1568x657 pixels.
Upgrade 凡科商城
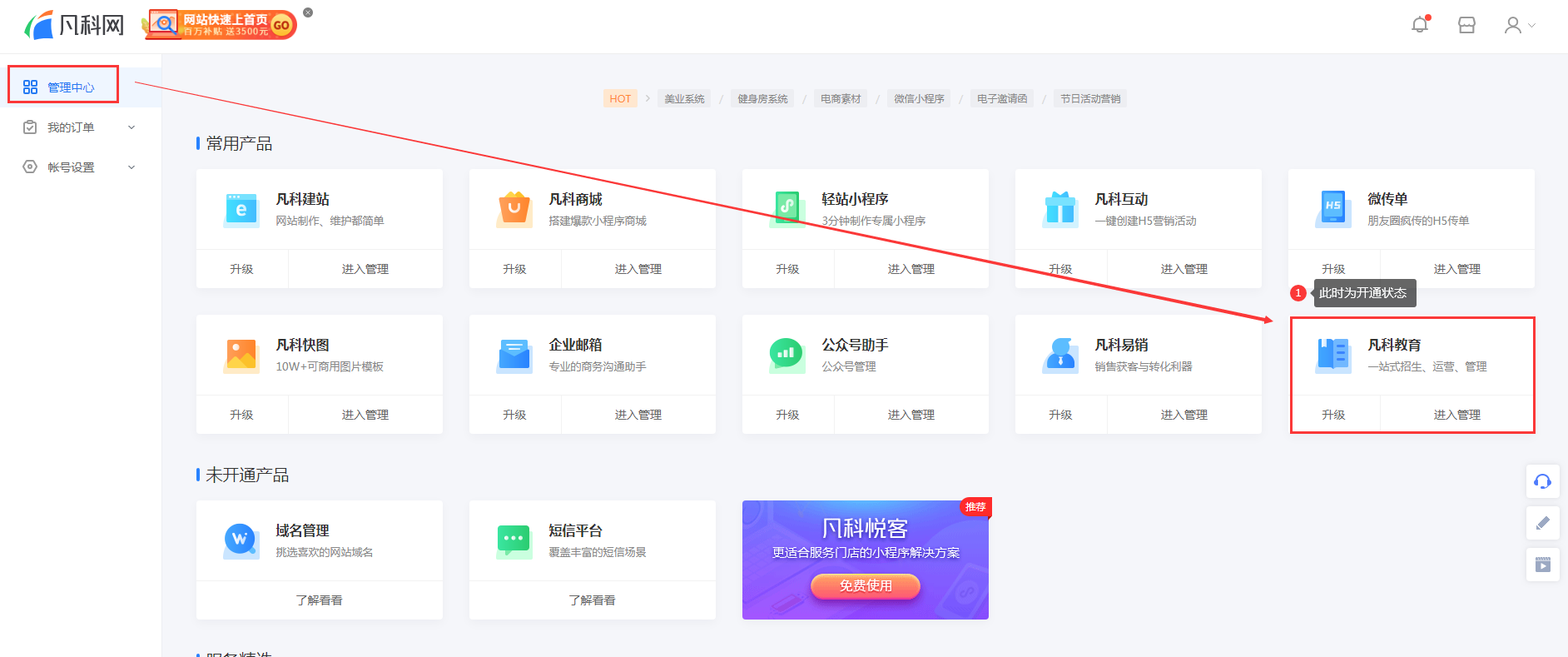coord(514,269)
